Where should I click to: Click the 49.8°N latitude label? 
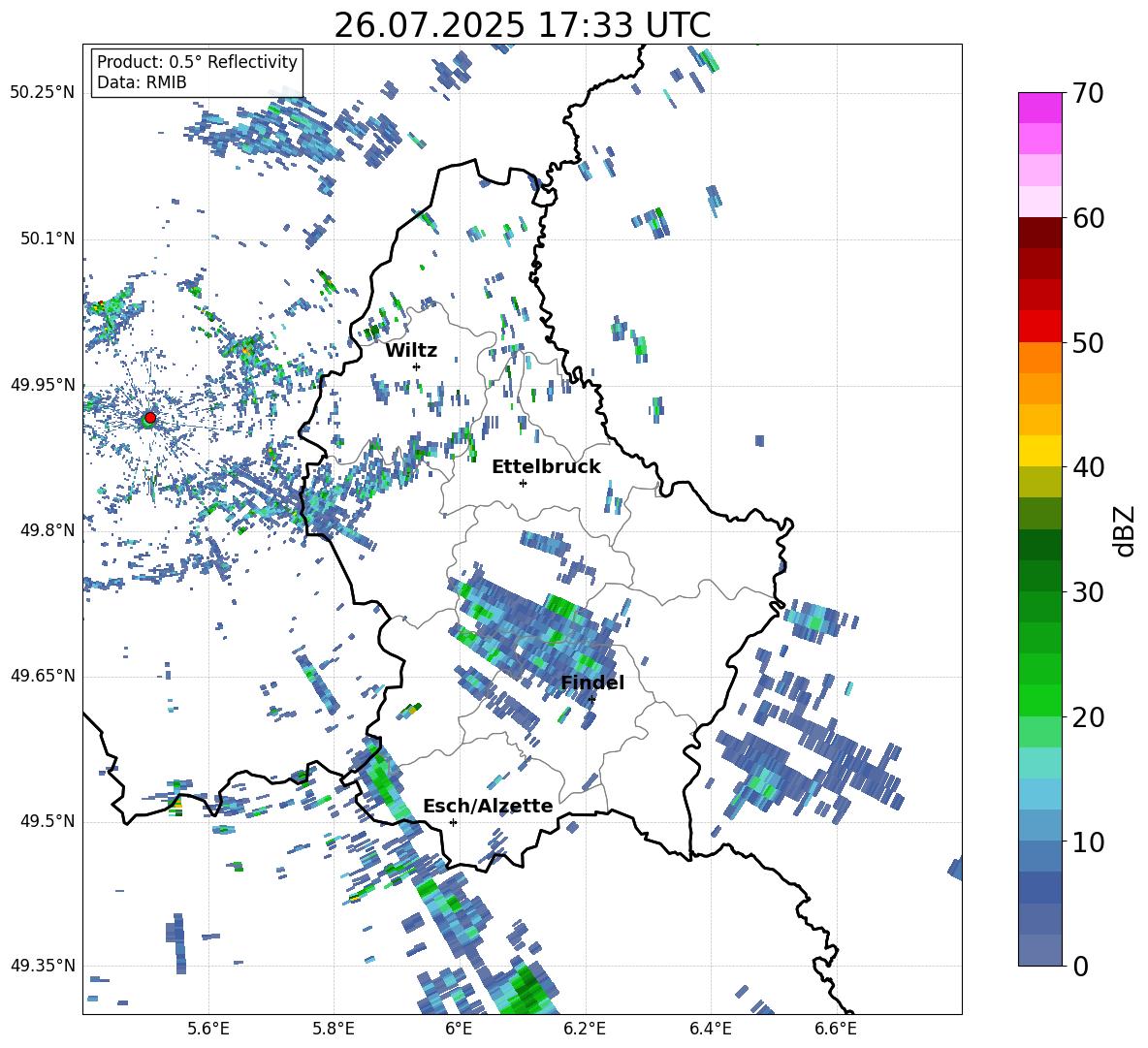[x=48, y=530]
